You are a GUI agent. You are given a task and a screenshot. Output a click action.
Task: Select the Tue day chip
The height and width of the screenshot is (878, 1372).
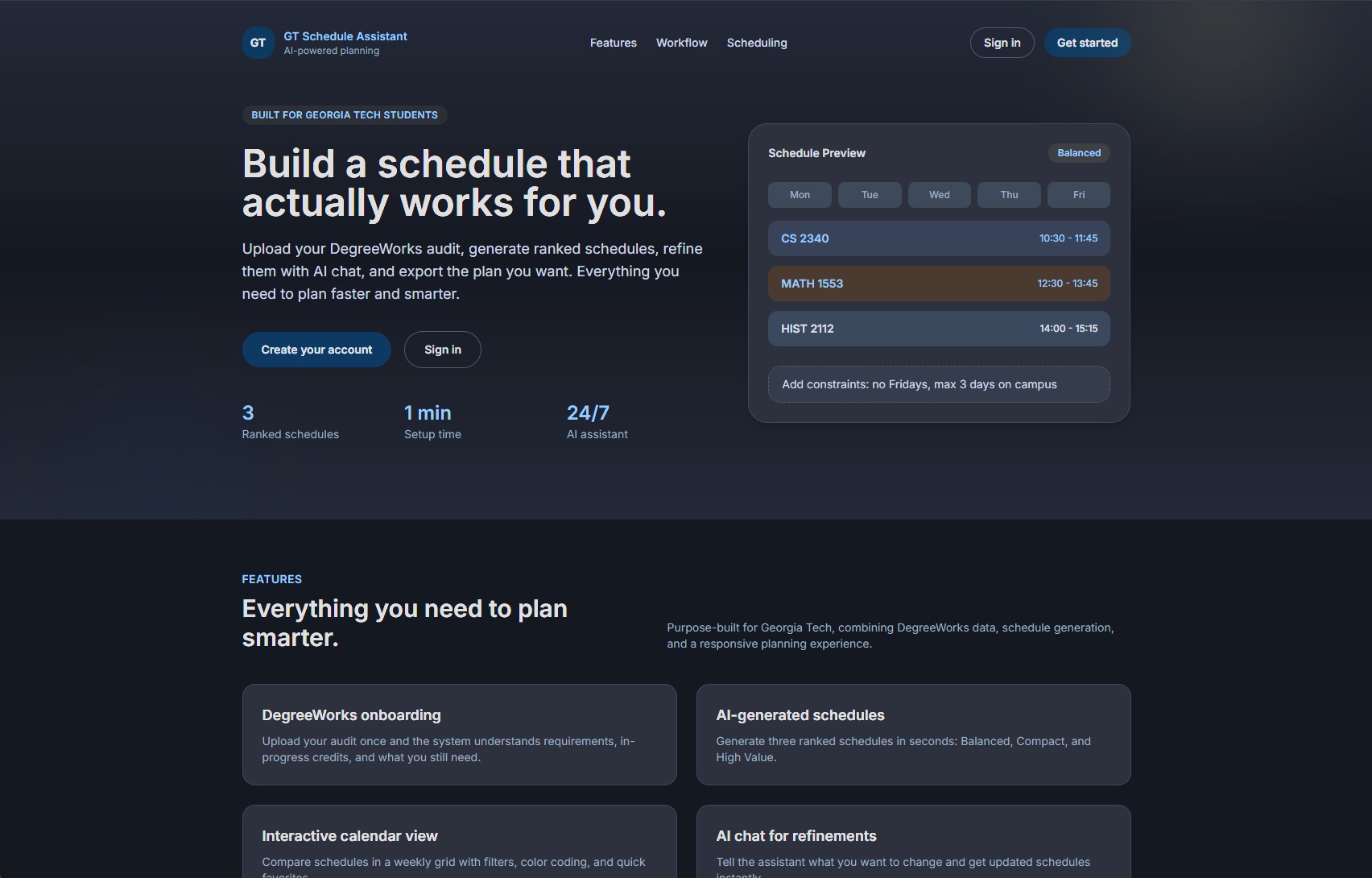[x=870, y=195]
